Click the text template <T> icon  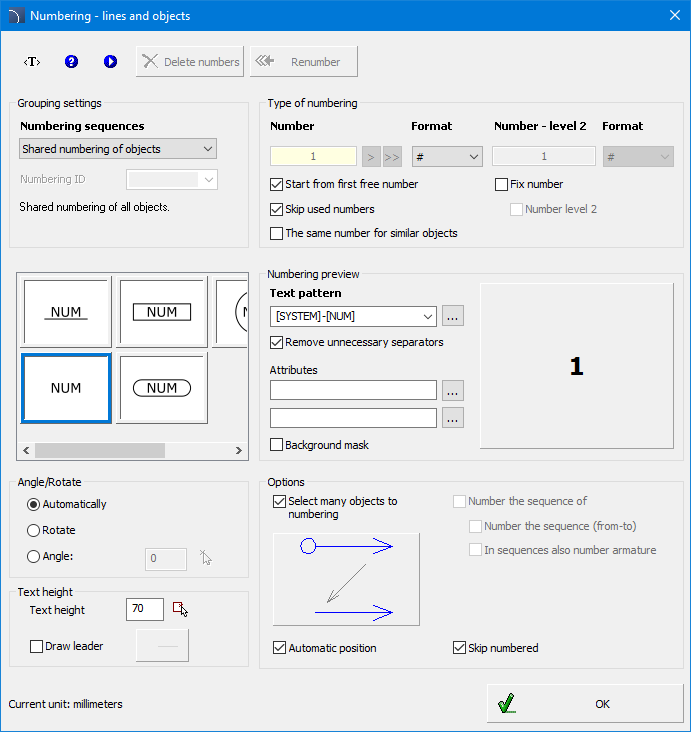[32, 62]
